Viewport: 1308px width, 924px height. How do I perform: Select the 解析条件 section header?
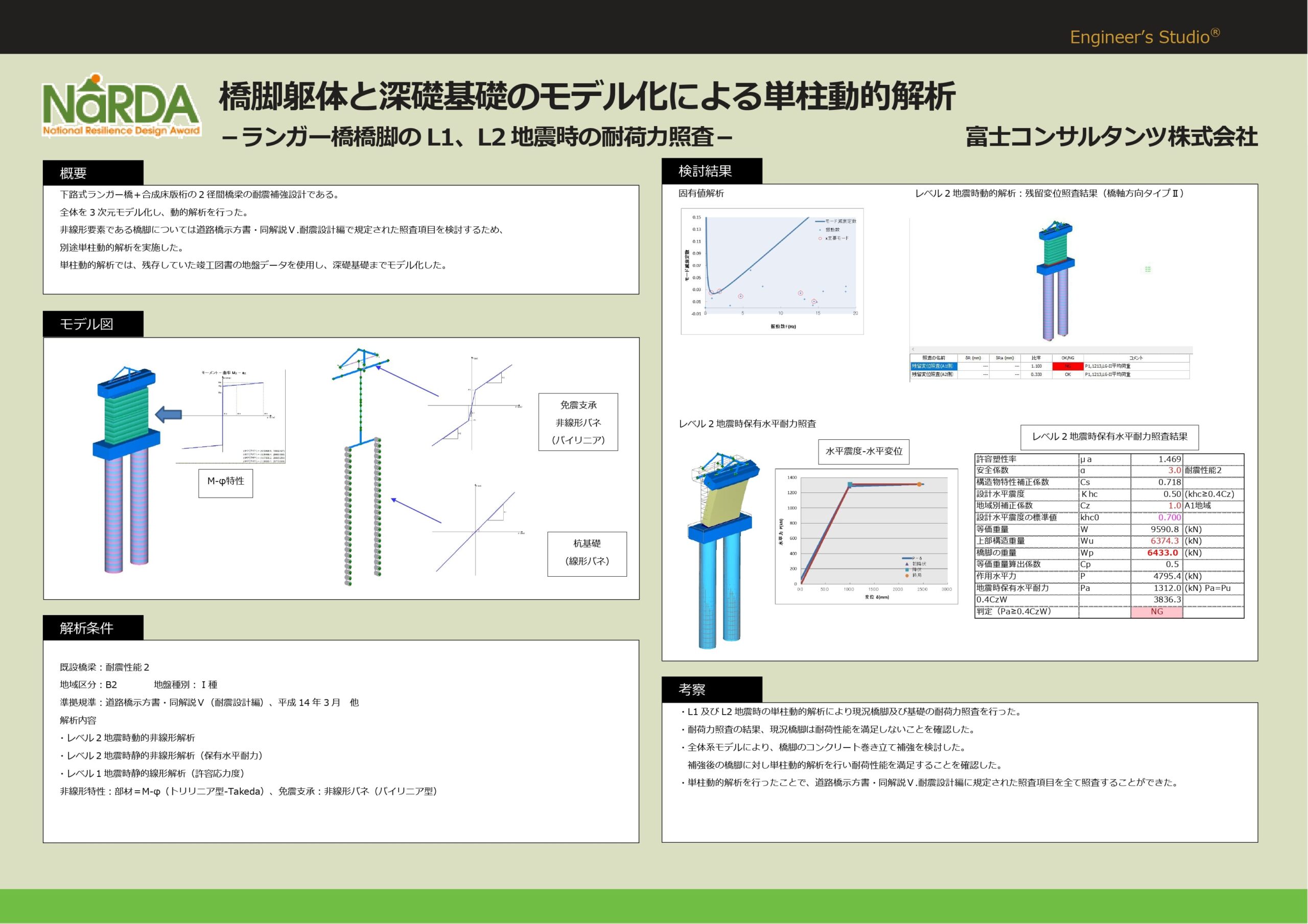93,628
